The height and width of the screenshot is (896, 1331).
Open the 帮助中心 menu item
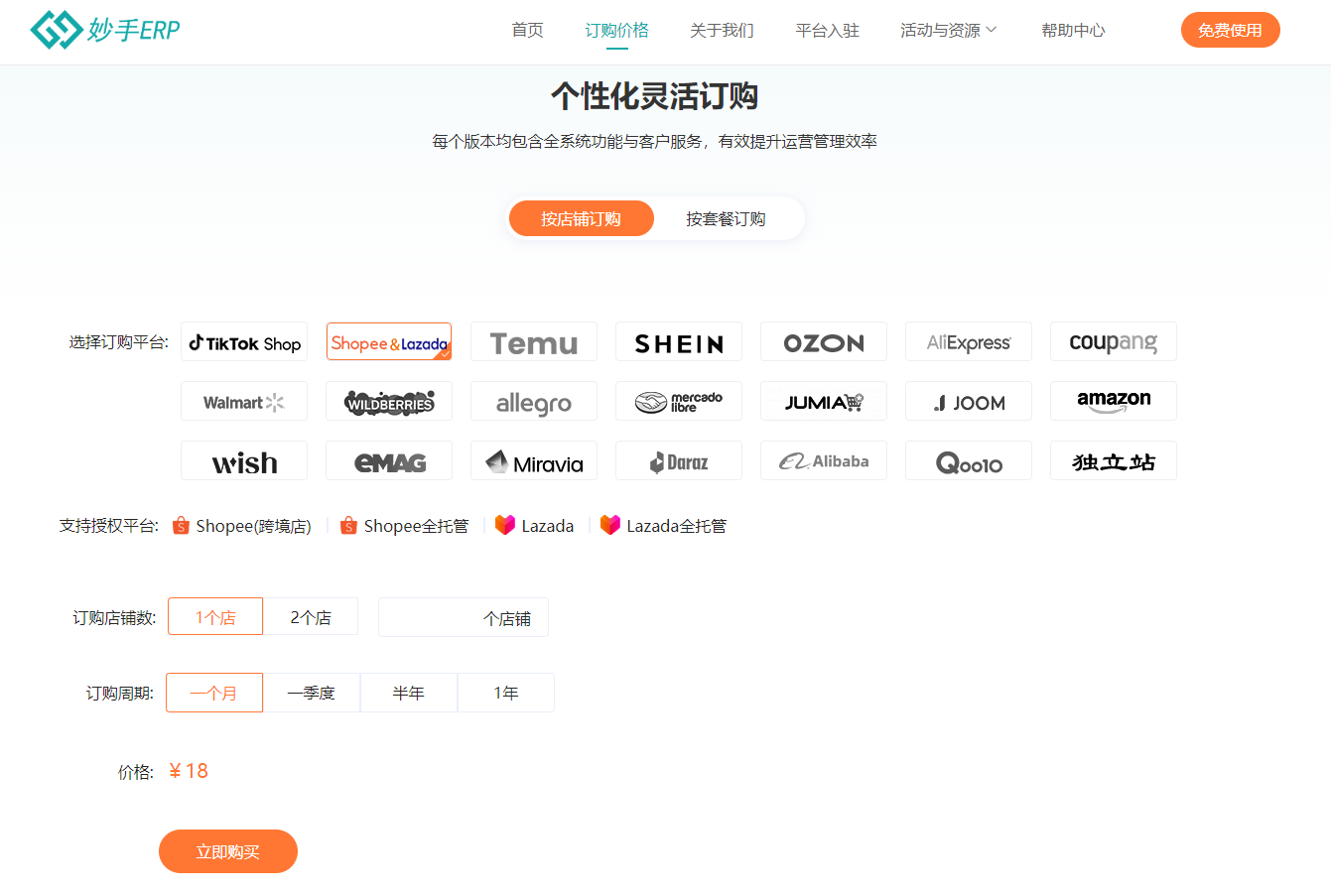[x=1073, y=31]
